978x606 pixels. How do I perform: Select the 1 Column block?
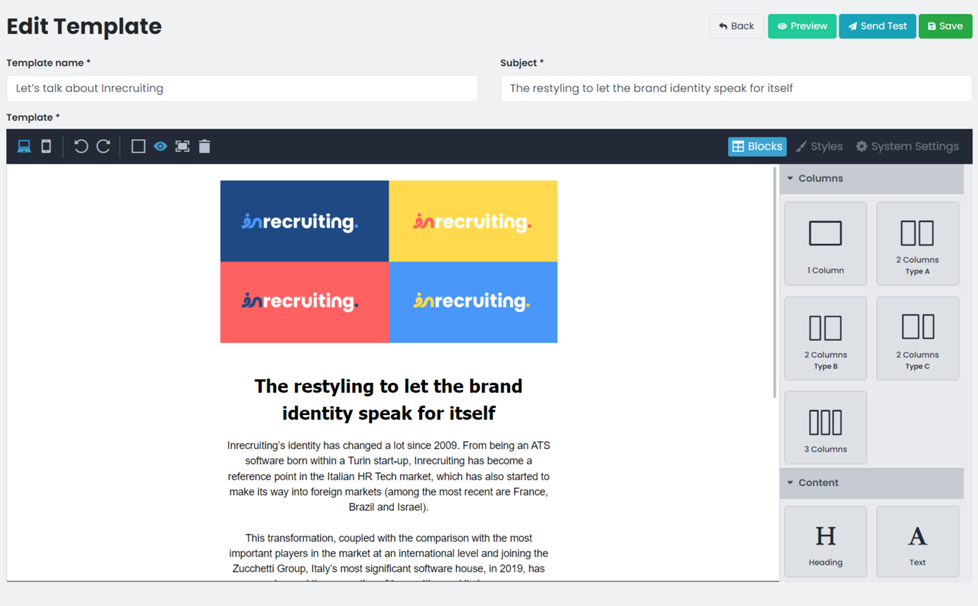825,244
